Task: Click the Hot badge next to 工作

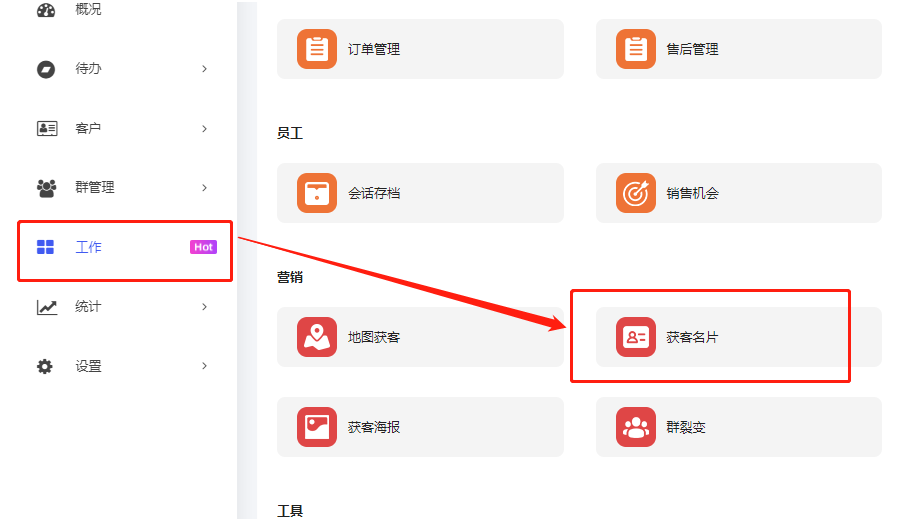Action: [203, 247]
